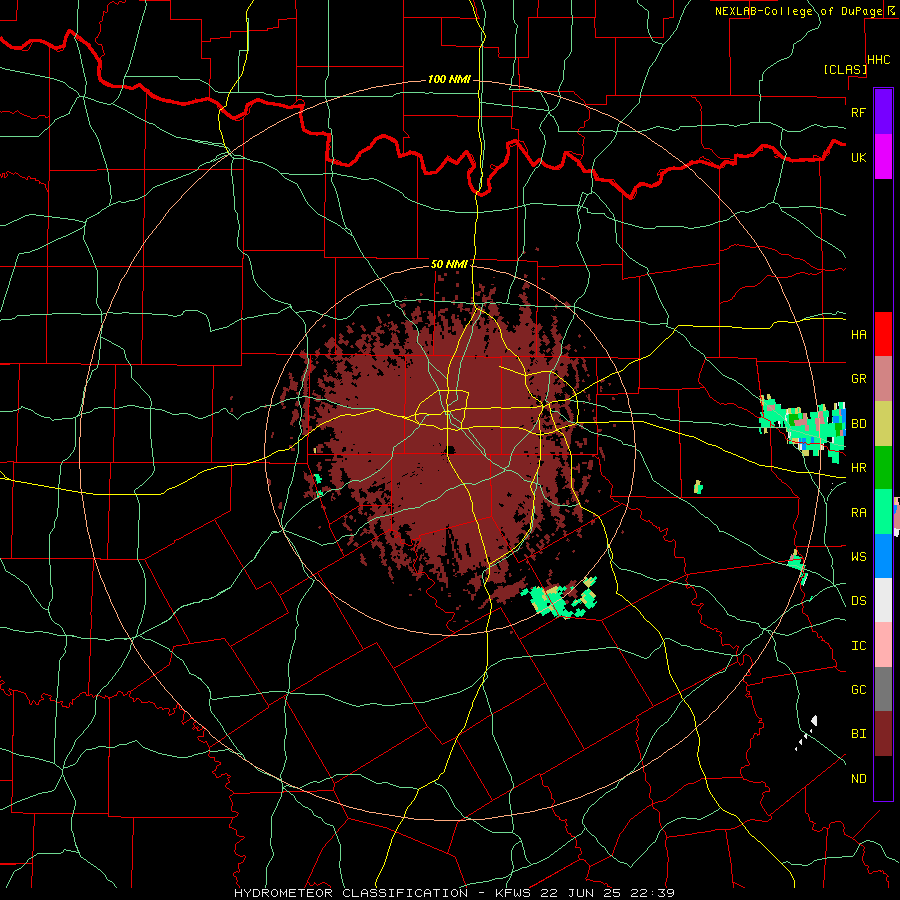
Task: Click the dark green HR heavy rain swatch
Action: pyautogui.click(x=883, y=468)
